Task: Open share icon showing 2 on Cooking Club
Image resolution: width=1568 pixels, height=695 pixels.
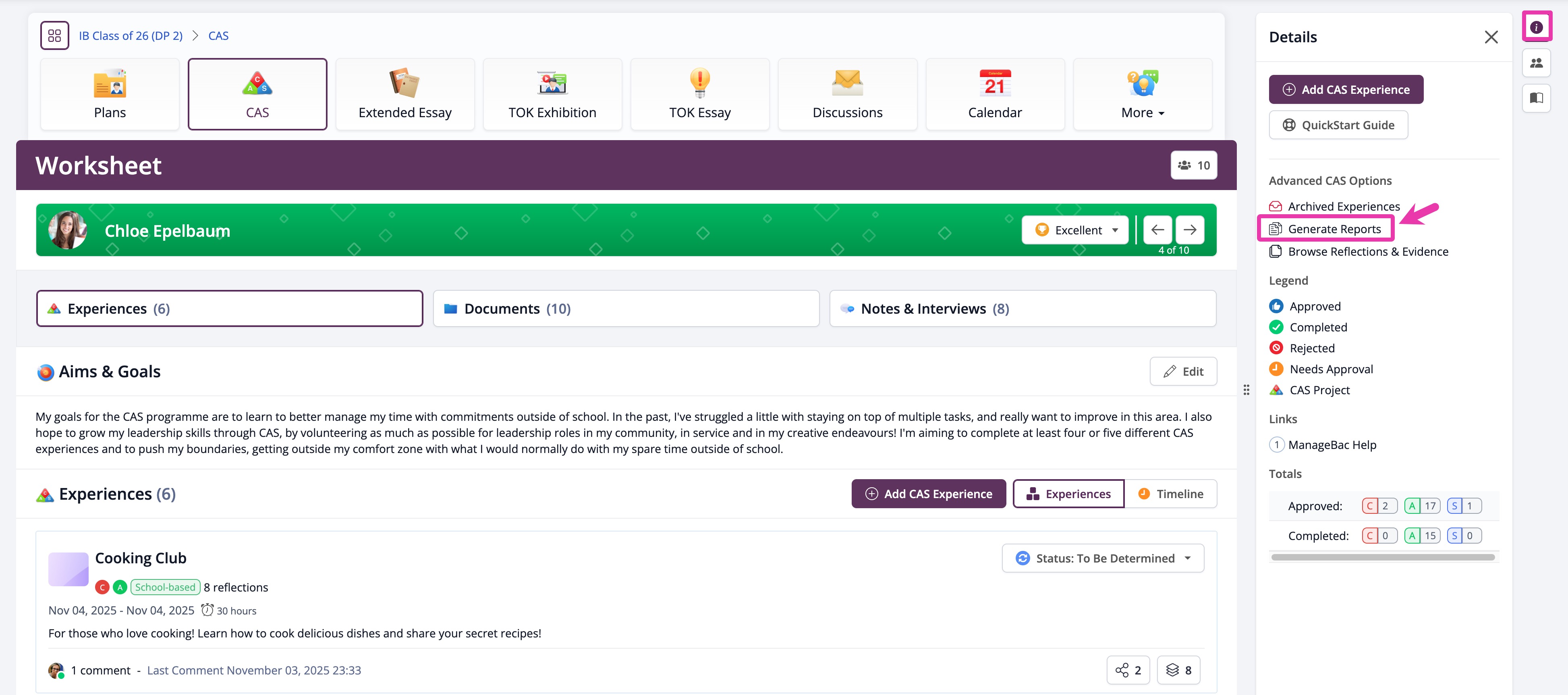Action: 1127,670
